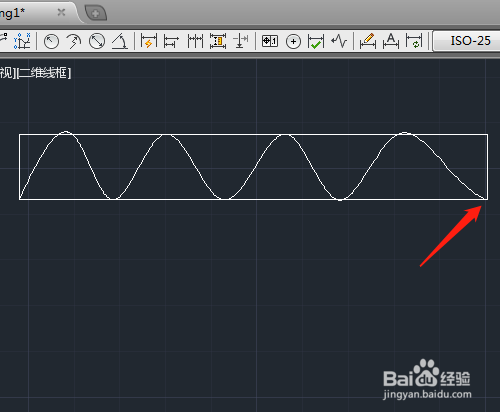500x412 pixels.
Task: Select the Angular dimension tool
Action: pyautogui.click(x=120, y=41)
